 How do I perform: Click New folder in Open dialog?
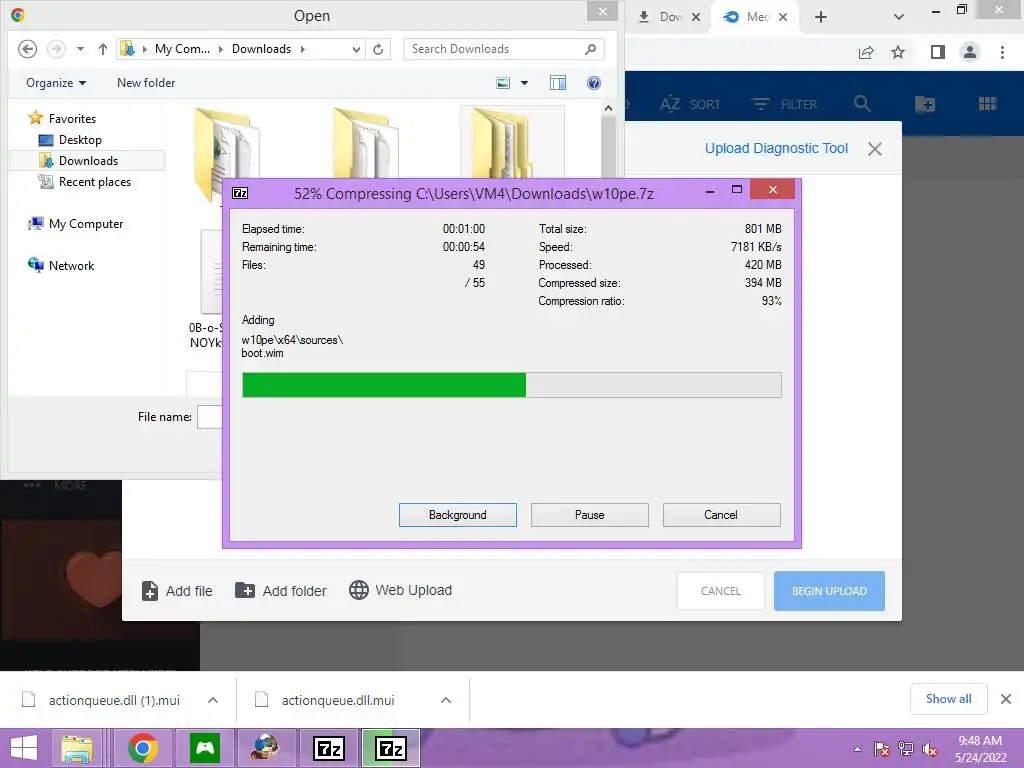click(146, 83)
